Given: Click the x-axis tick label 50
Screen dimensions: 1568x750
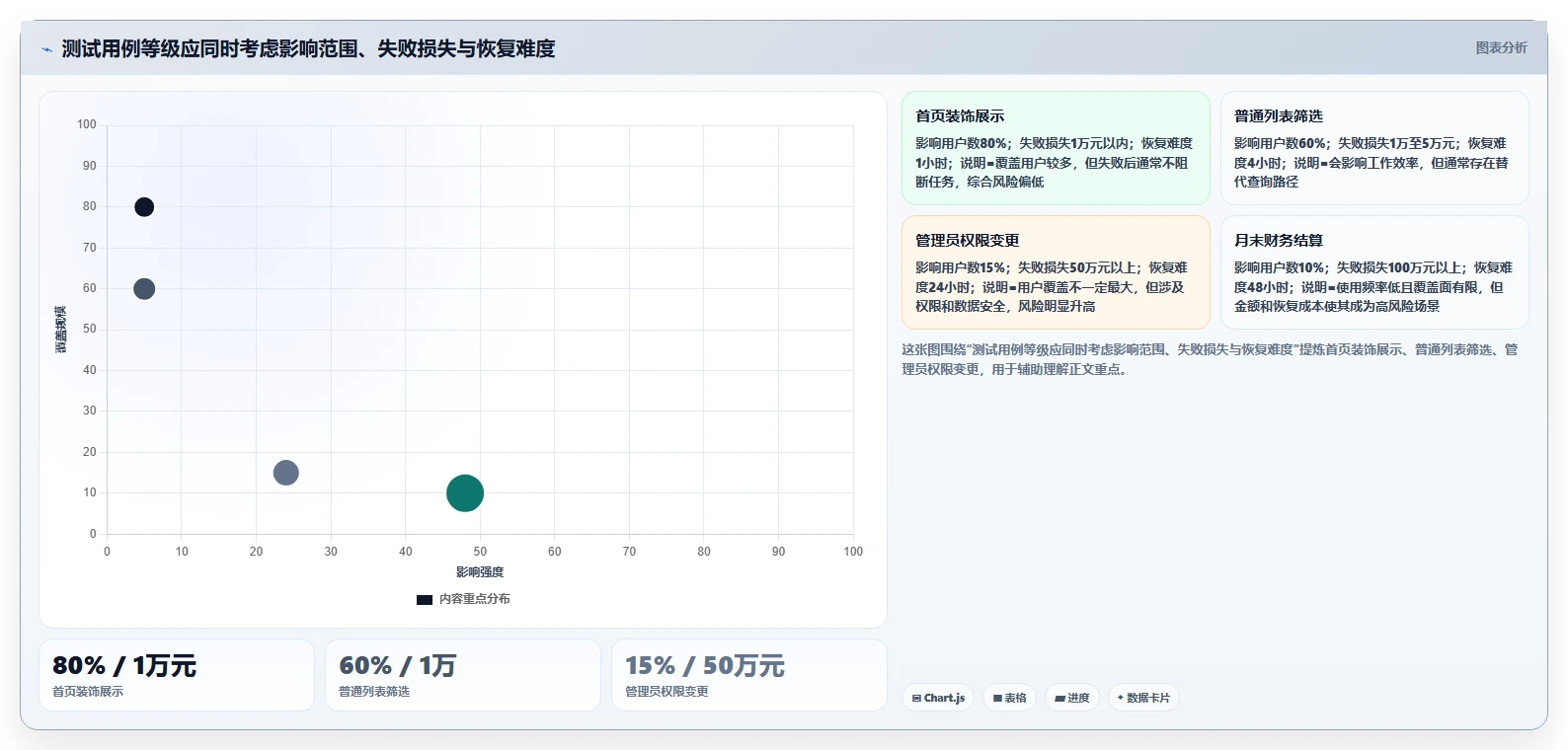Looking at the screenshot, I should (480, 552).
